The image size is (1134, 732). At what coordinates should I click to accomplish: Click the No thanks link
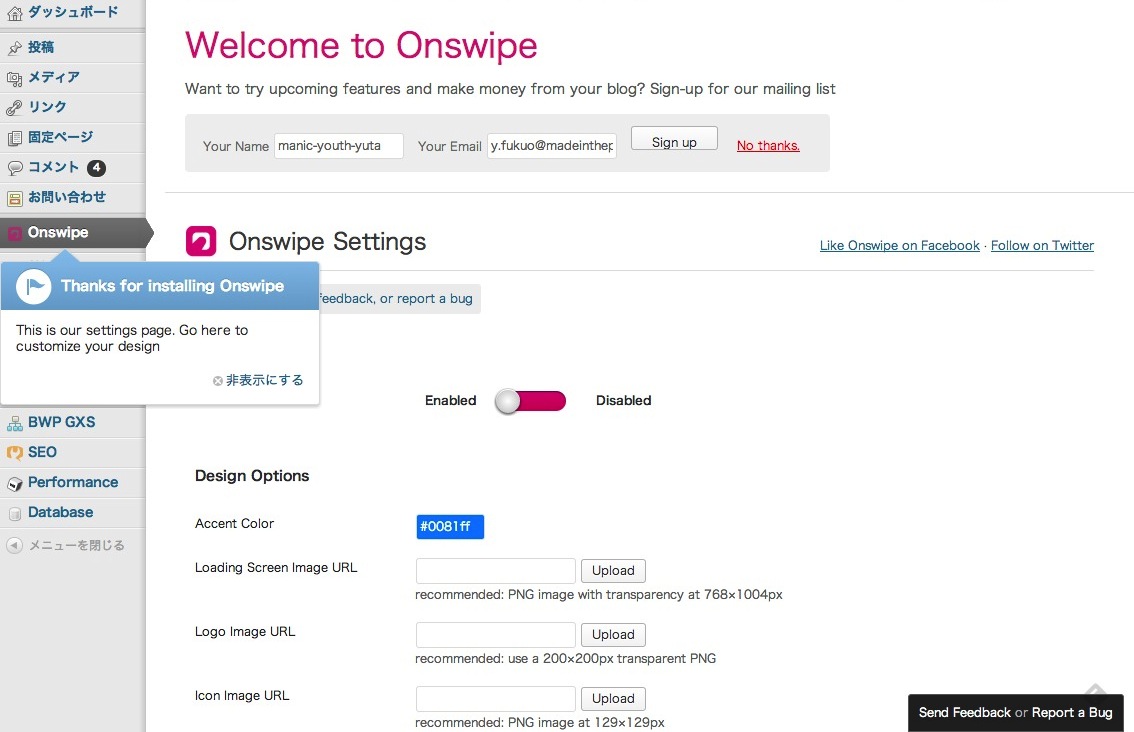tap(768, 146)
